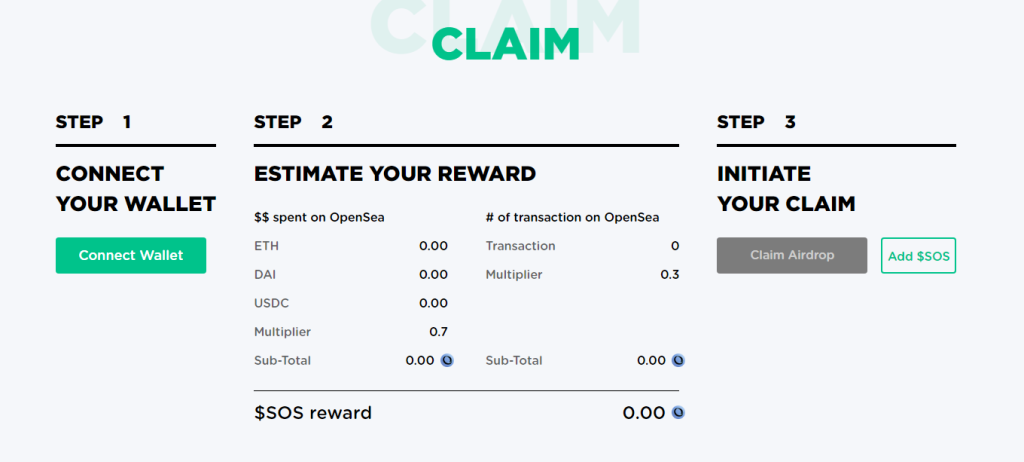
Task: Select the ETH spent amount value
Action: pyautogui.click(x=433, y=246)
